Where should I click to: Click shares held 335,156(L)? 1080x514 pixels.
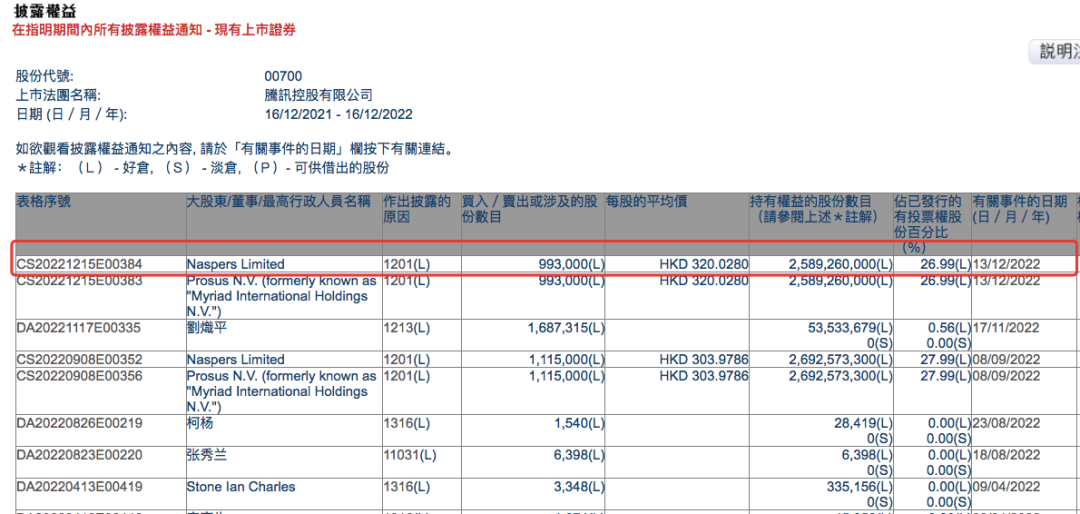(x=858, y=487)
